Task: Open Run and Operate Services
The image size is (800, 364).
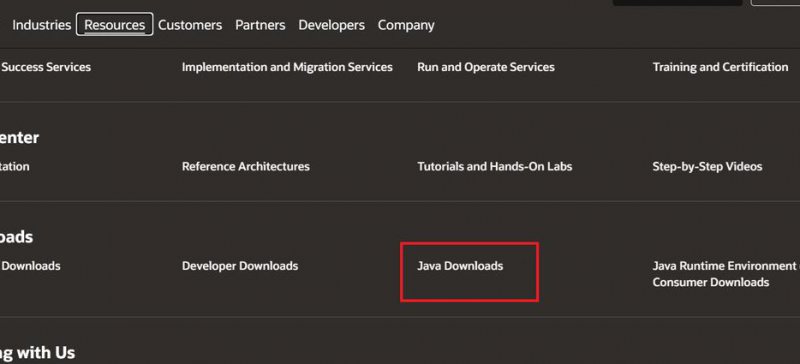Action: tap(486, 67)
